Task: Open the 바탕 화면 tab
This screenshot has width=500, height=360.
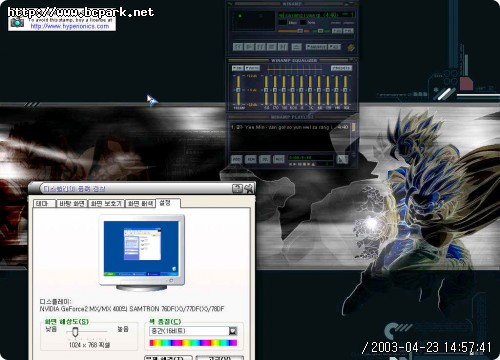Action: 72,203
